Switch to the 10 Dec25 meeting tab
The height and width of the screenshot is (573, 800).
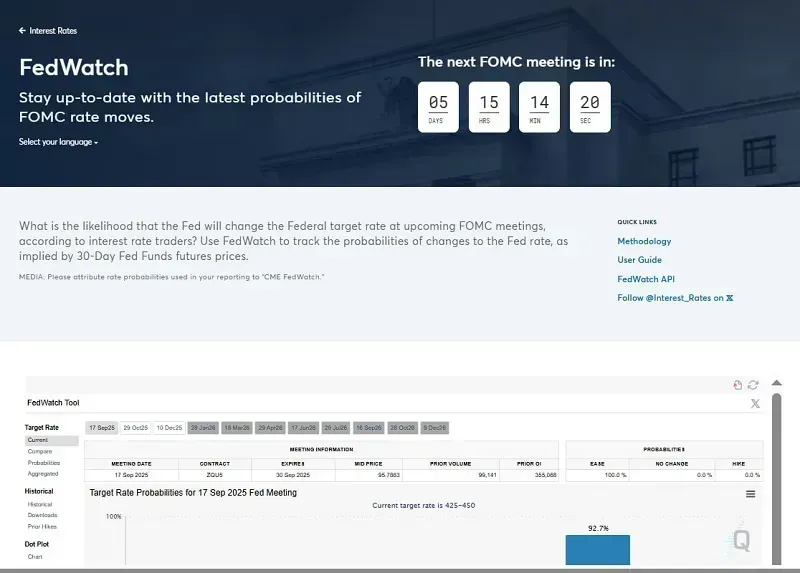tap(169, 428)
